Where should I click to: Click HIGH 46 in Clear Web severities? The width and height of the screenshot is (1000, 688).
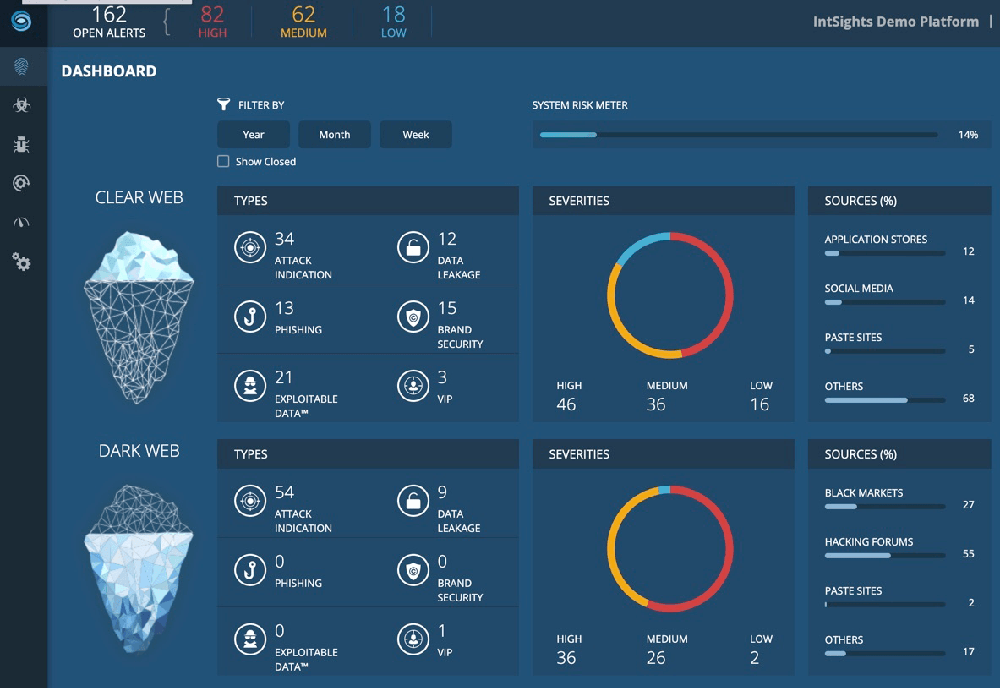[x=567, y=395]
